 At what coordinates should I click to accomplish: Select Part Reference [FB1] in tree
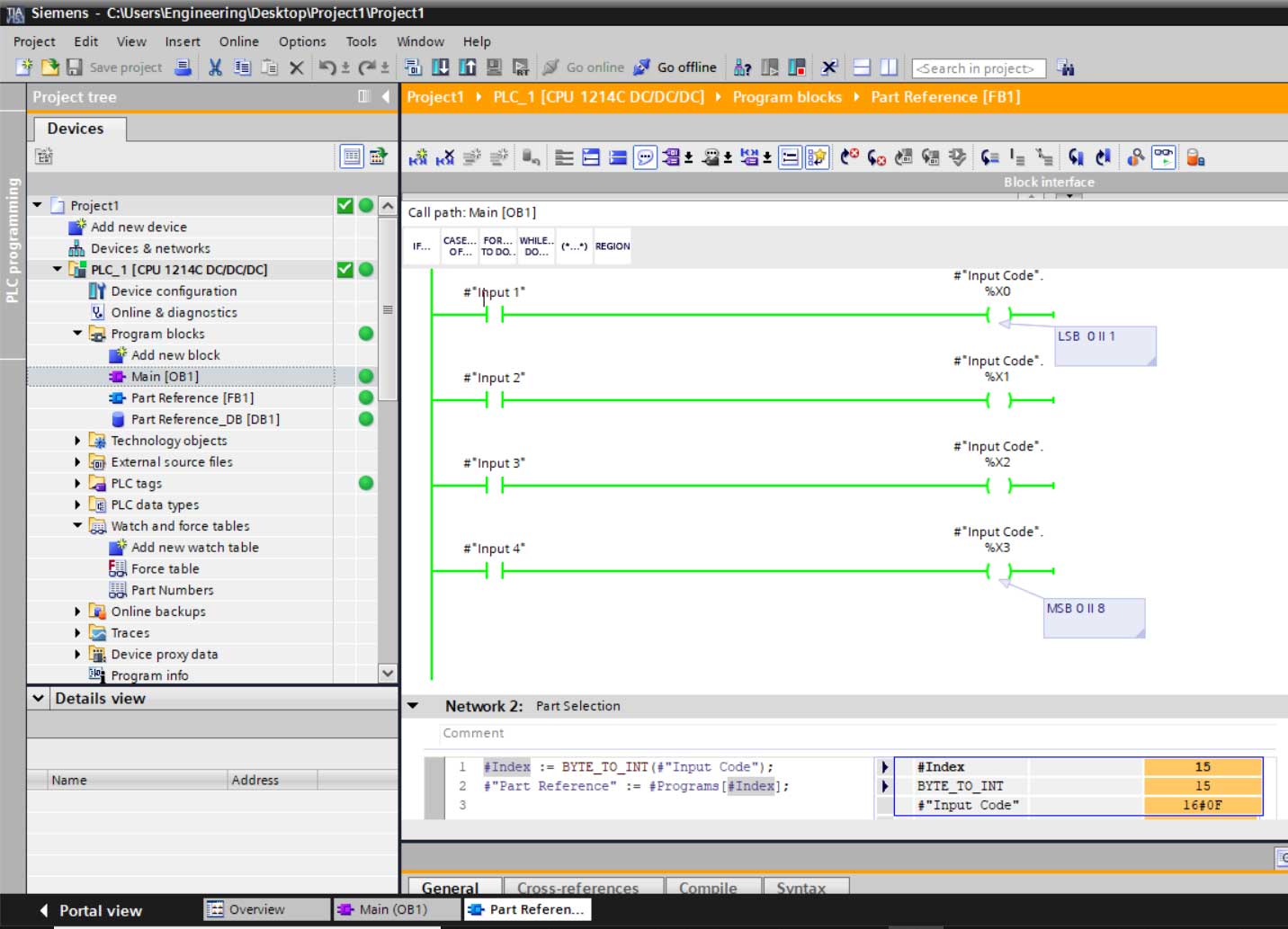(192, 398)
